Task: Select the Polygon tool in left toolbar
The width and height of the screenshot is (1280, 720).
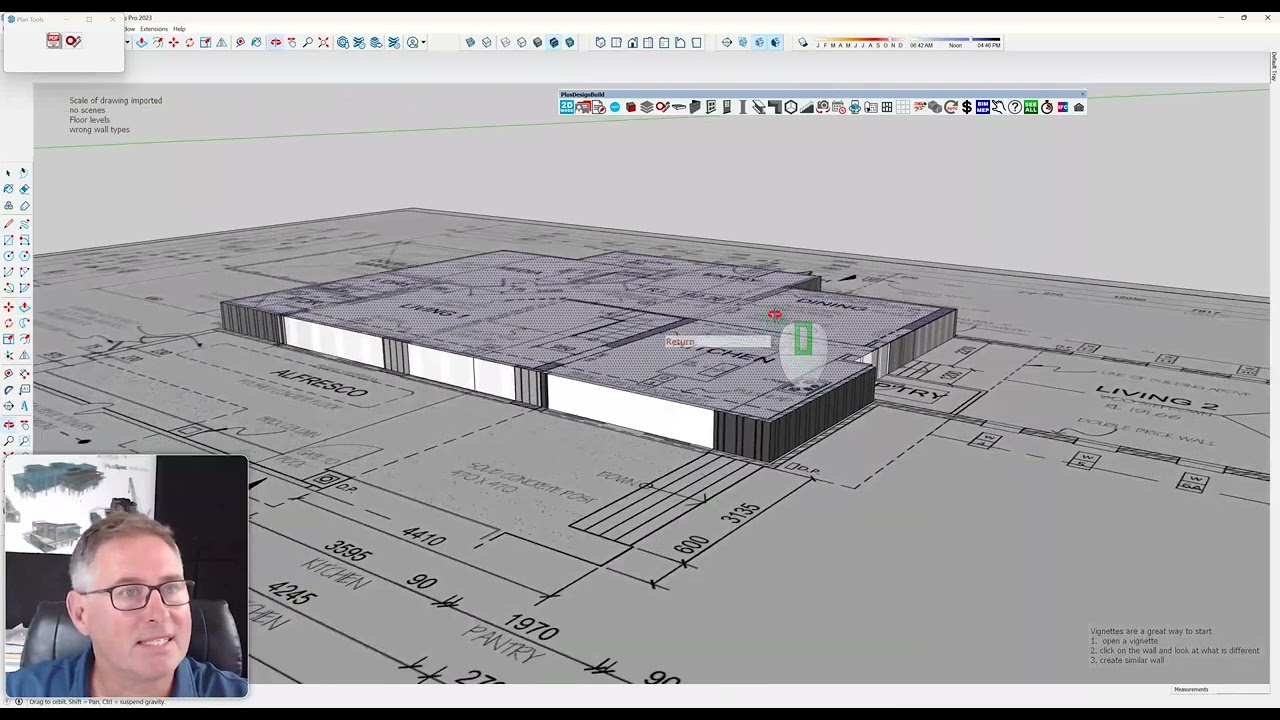Action: [x=24, y=255]
